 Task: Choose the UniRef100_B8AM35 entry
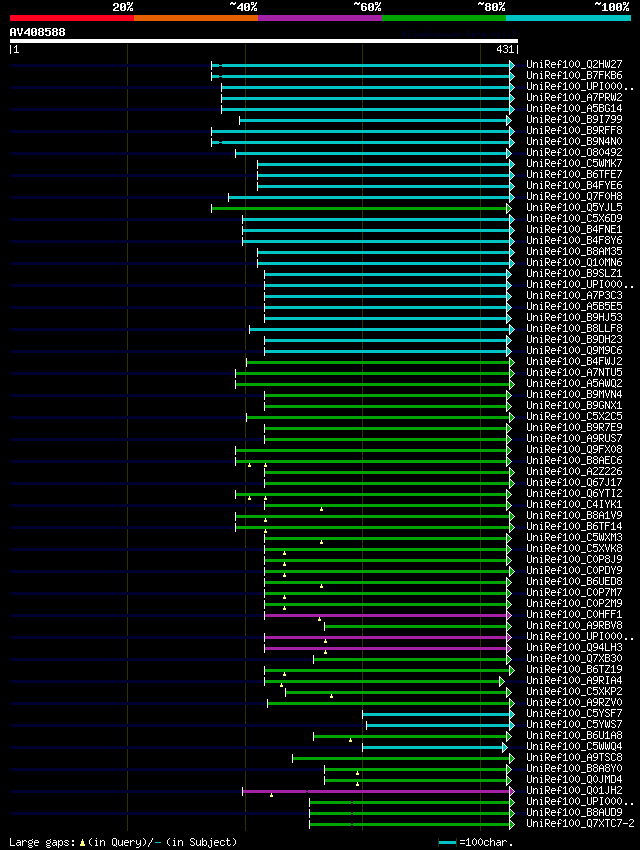tap(574, 252)
